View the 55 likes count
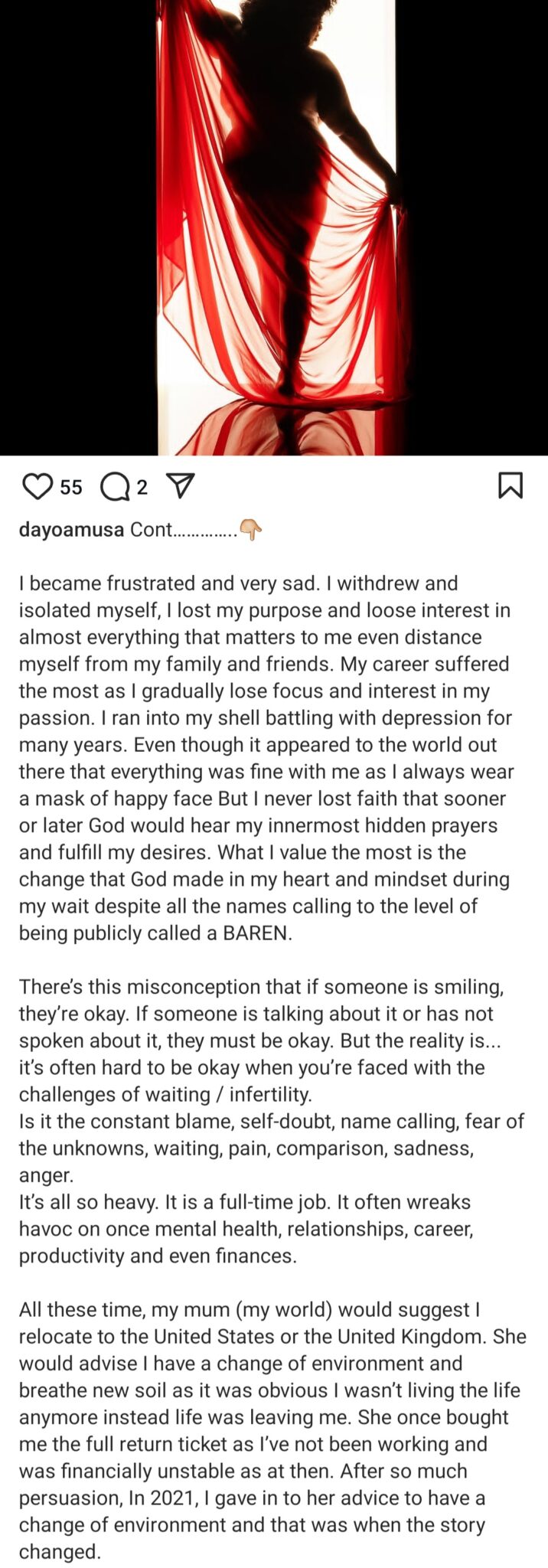 tap(70, 487)
